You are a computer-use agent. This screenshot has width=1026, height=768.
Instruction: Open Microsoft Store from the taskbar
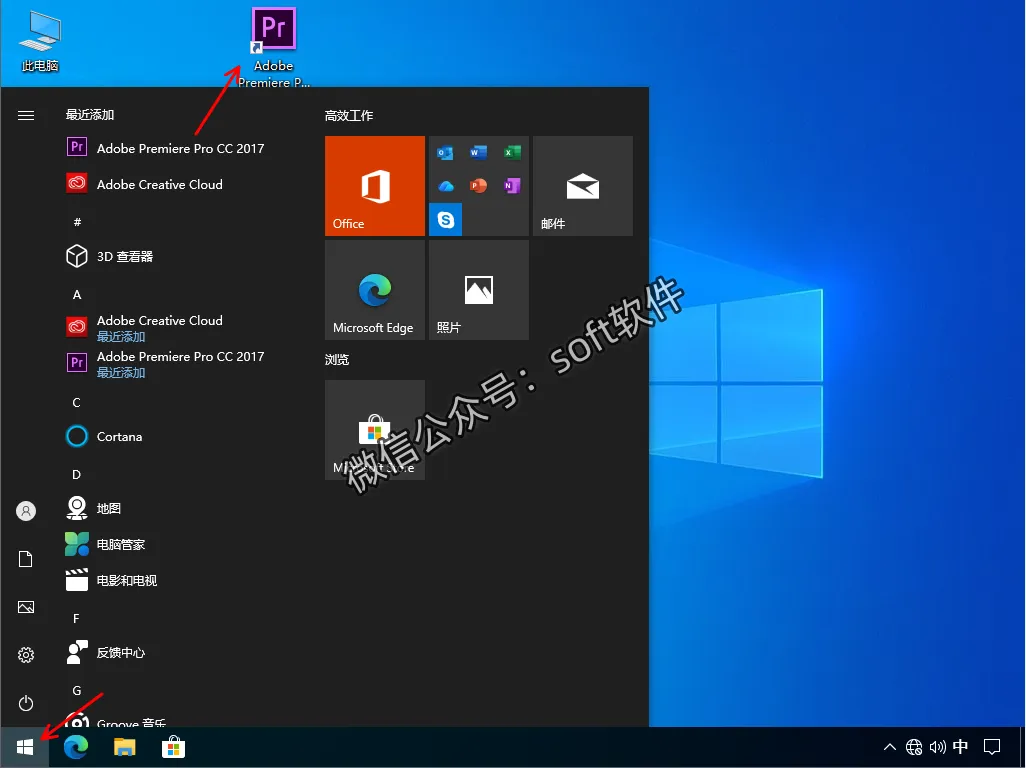click(173, 747)
